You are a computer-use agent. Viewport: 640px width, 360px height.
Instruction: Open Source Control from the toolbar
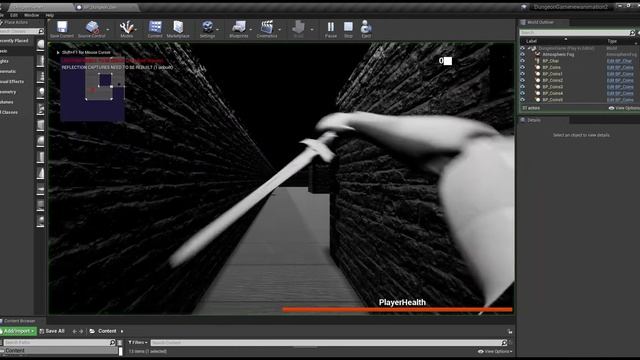tap(91, 29)
